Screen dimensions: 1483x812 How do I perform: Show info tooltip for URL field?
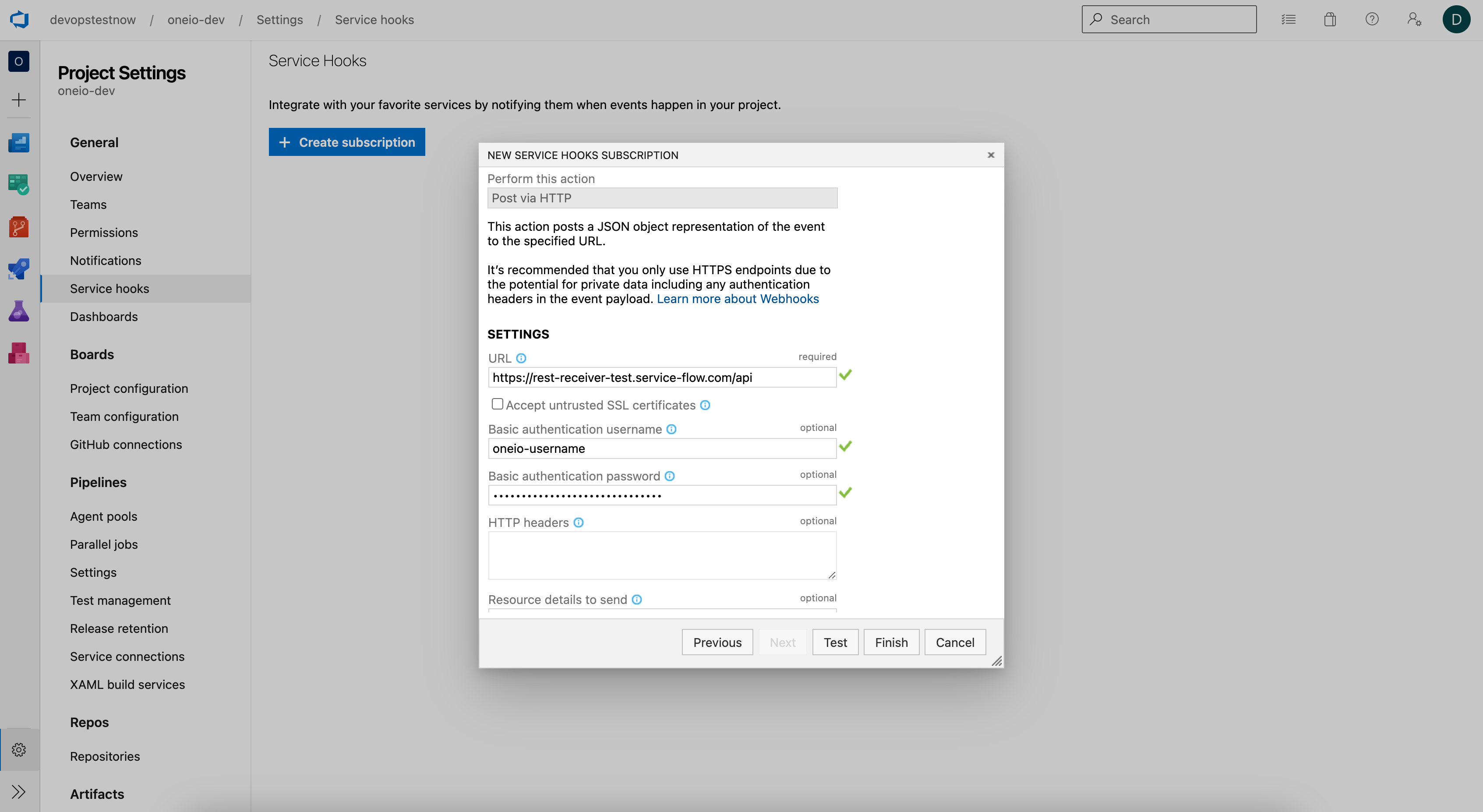pos(521,358)
